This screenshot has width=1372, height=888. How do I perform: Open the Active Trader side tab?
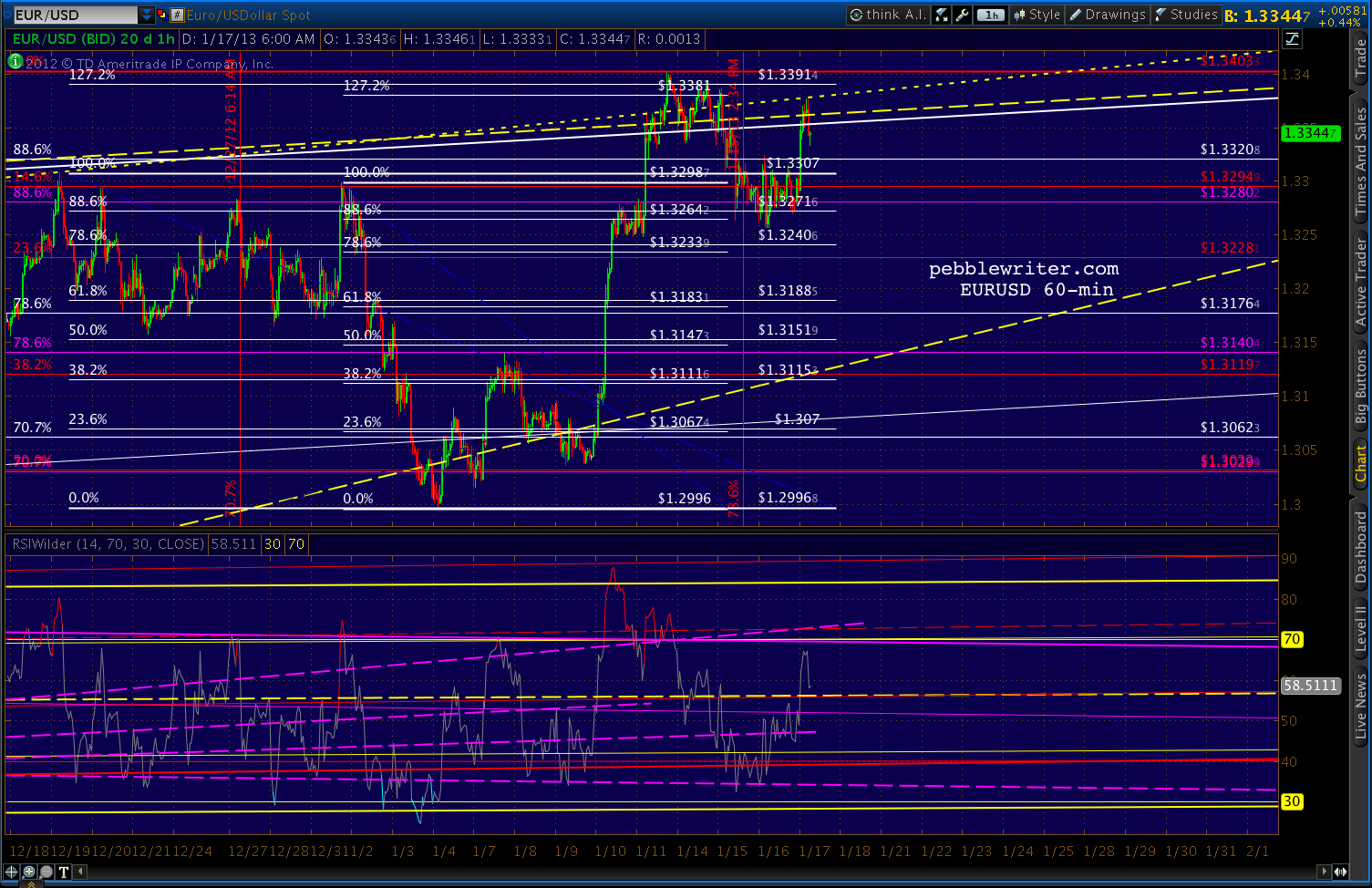(1360, 283)
